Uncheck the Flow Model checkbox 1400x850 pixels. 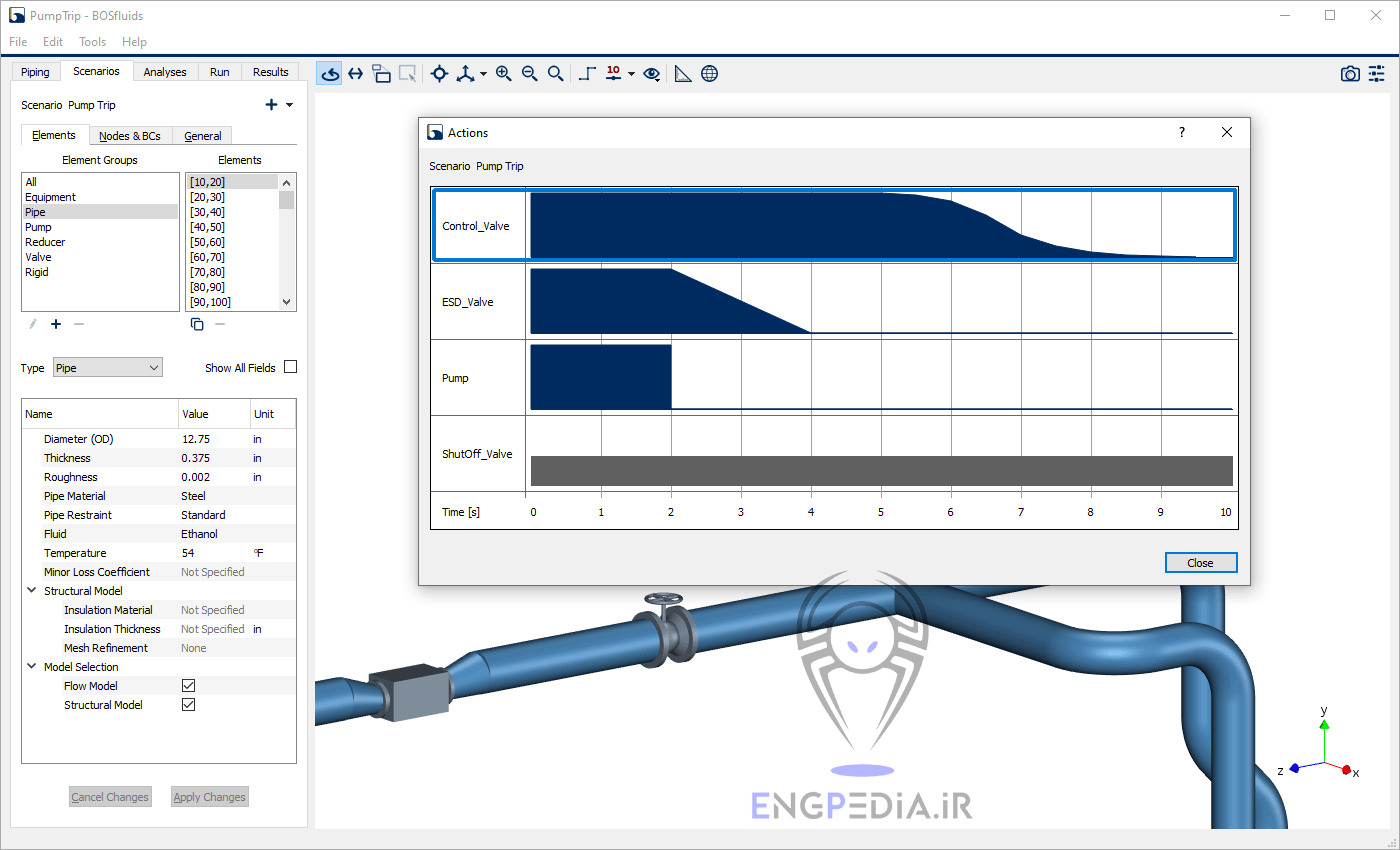[188, 686]
